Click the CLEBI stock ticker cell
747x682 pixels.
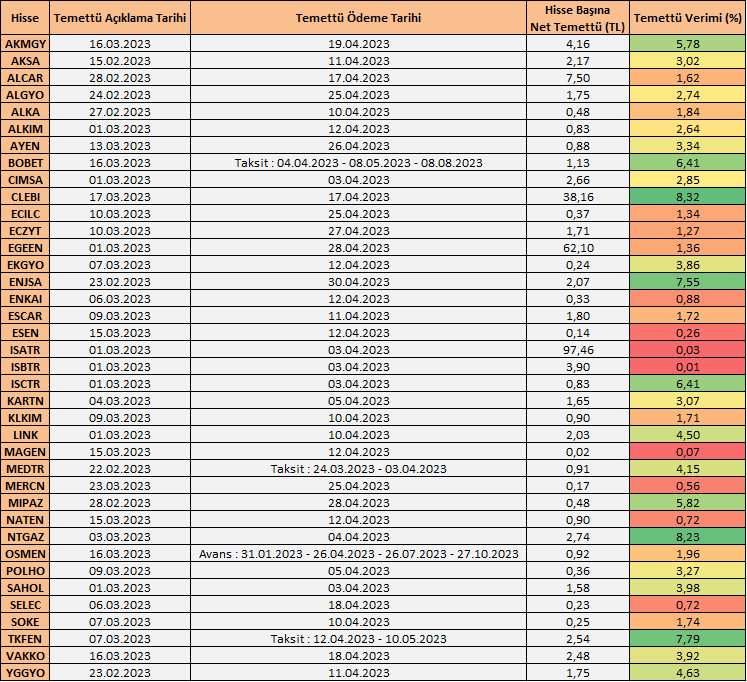point(25,197)
